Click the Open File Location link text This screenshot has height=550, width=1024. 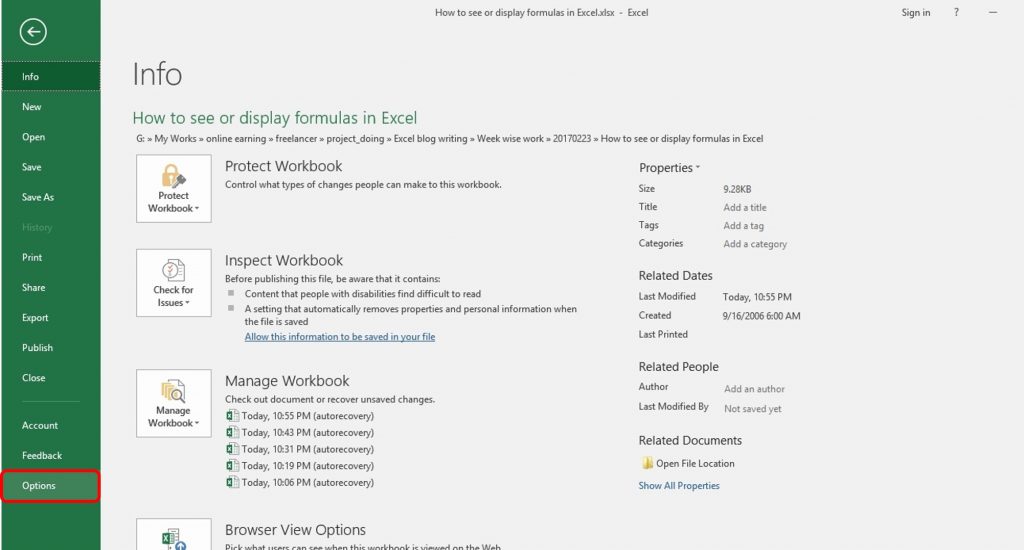695,463
